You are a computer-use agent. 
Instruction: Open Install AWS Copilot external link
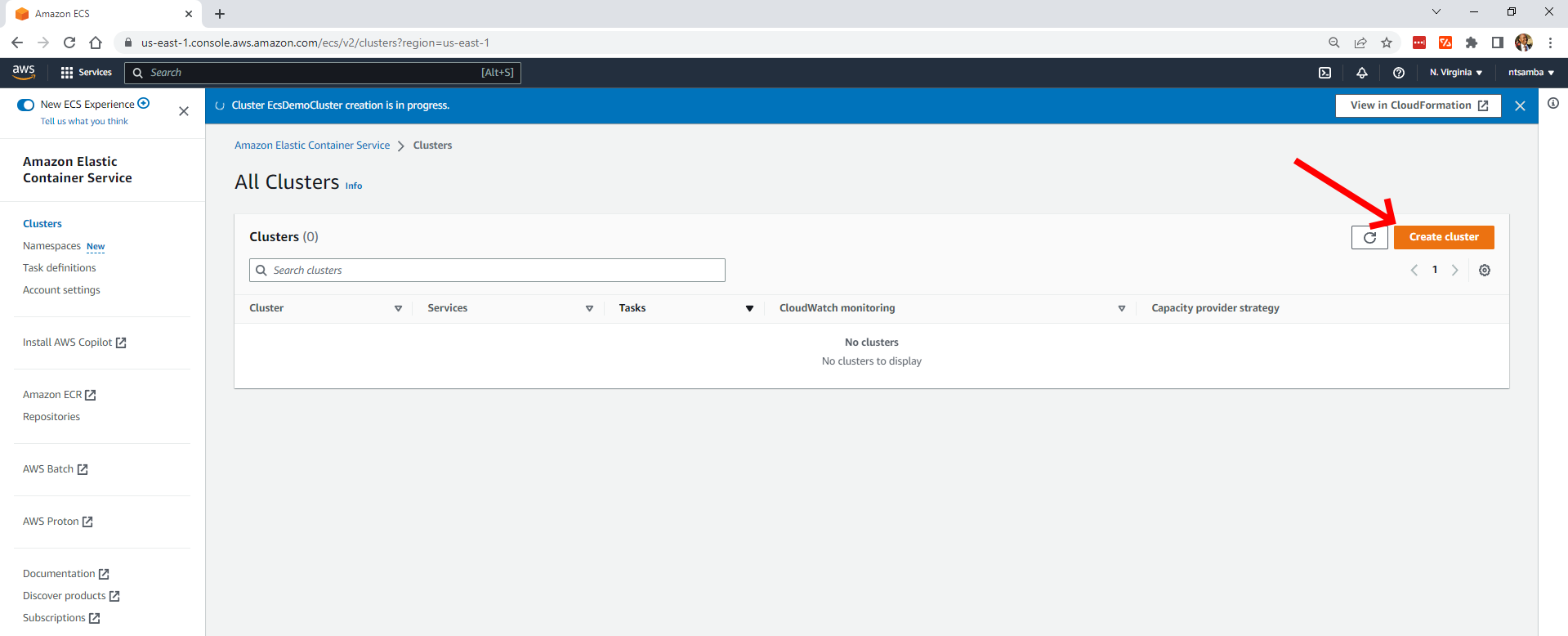[x=74, y=343]
